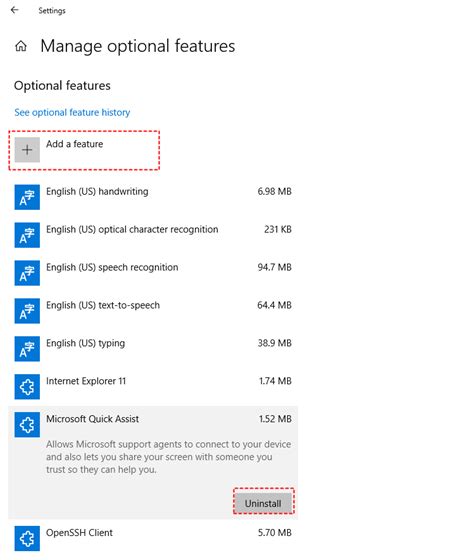Select the Add a feature label
Screen dimensions: 474x560
coord(75,144)
